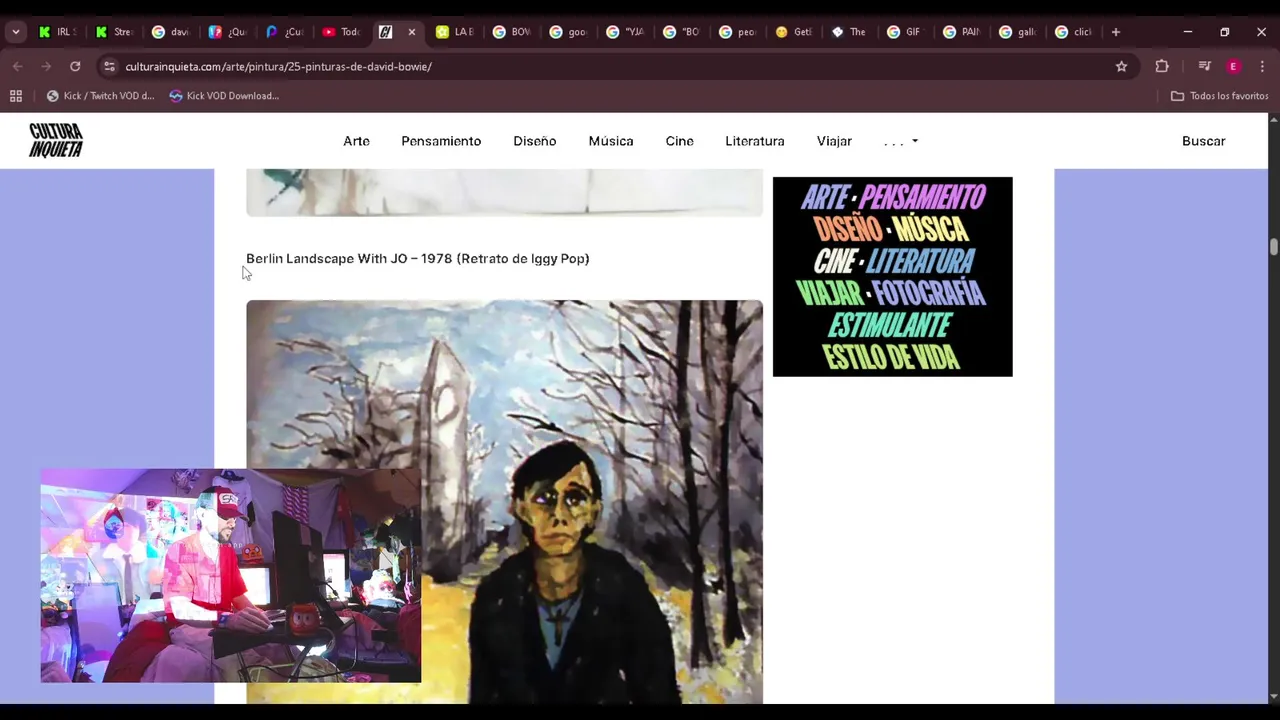Image resolution: width=1280 pixels, height=720 pixels.
Task: Click the page vertical scrollbar thumb
Action: (1273, 247)
